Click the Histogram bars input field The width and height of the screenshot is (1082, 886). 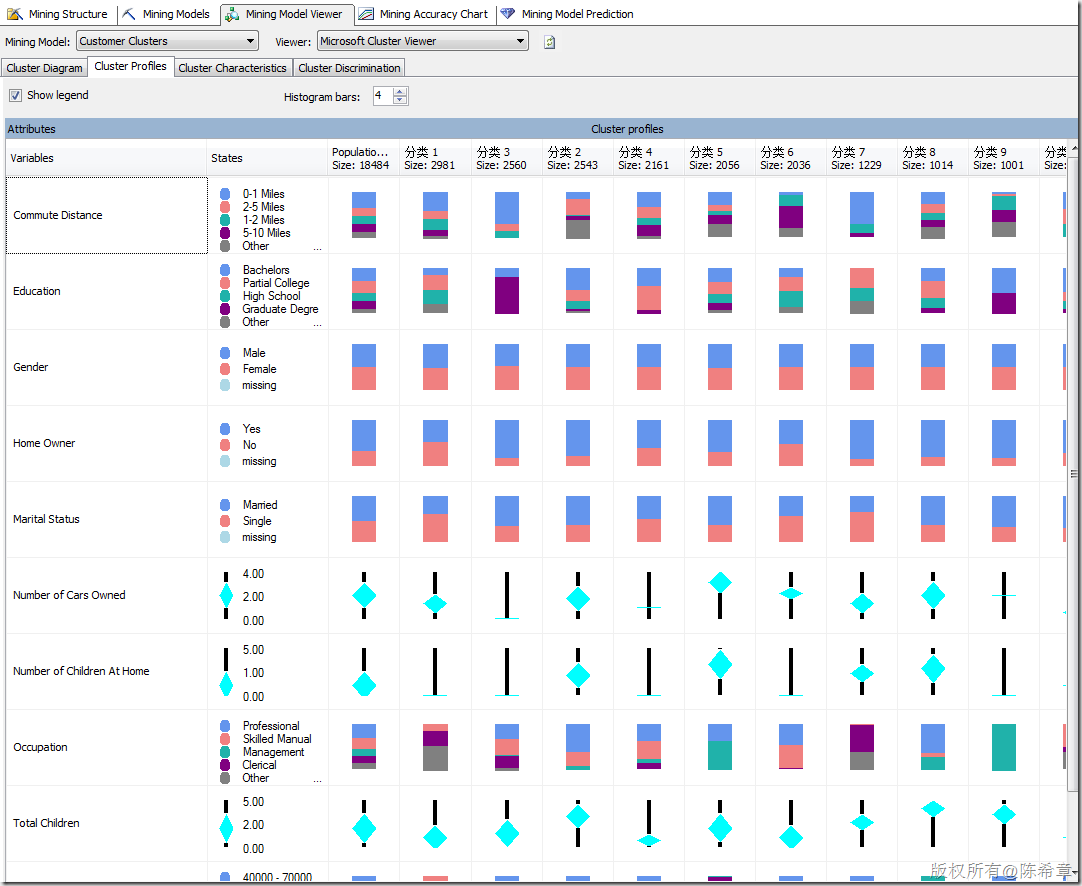coord(383,96)
